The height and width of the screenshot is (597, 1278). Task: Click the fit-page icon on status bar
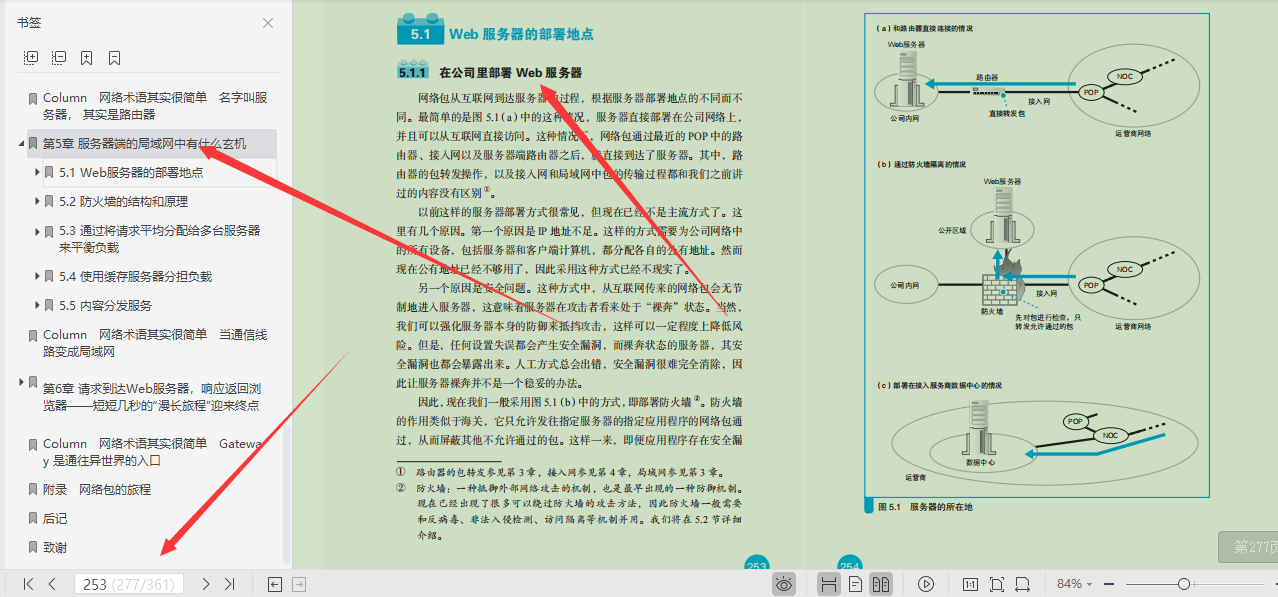(x=995, y=583)
